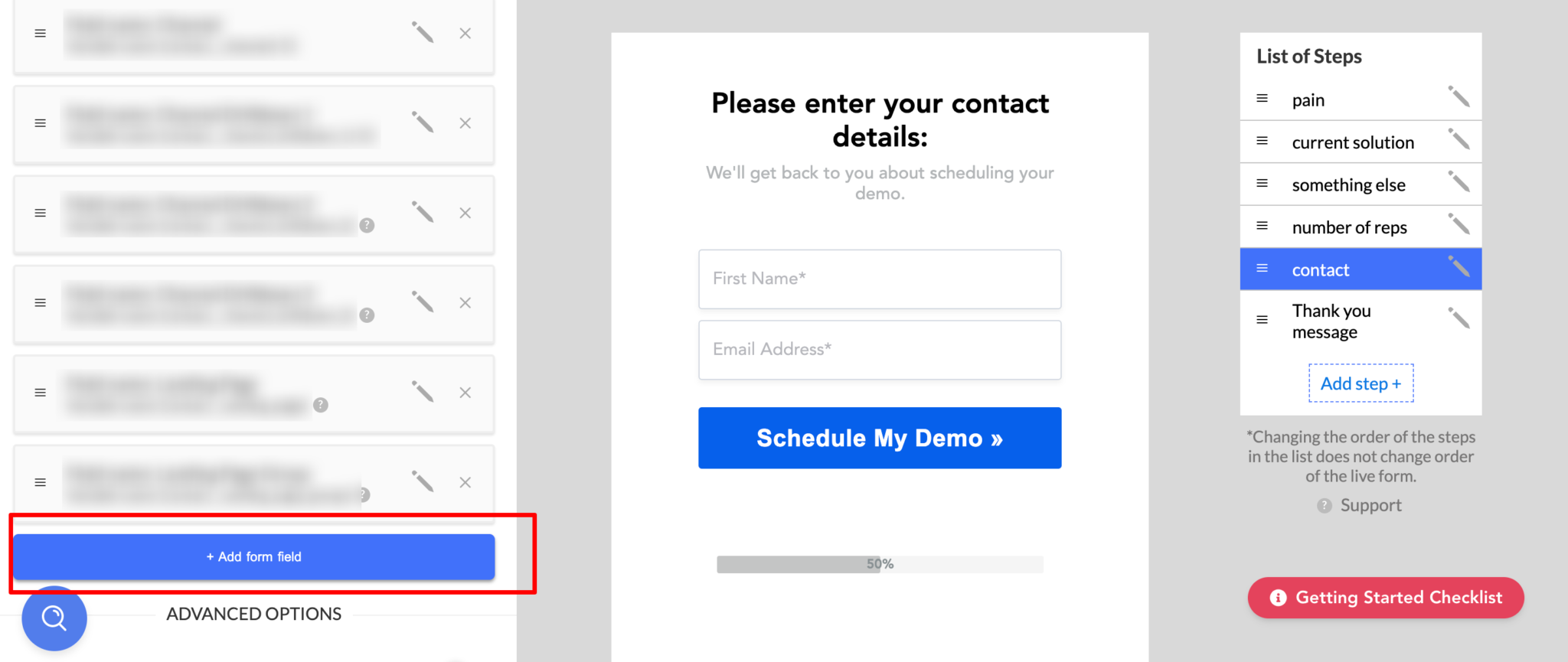Viewport: 1568px width, 662px height.
Task: Open the editor for the number of reps step
Action: (1459, 224)
